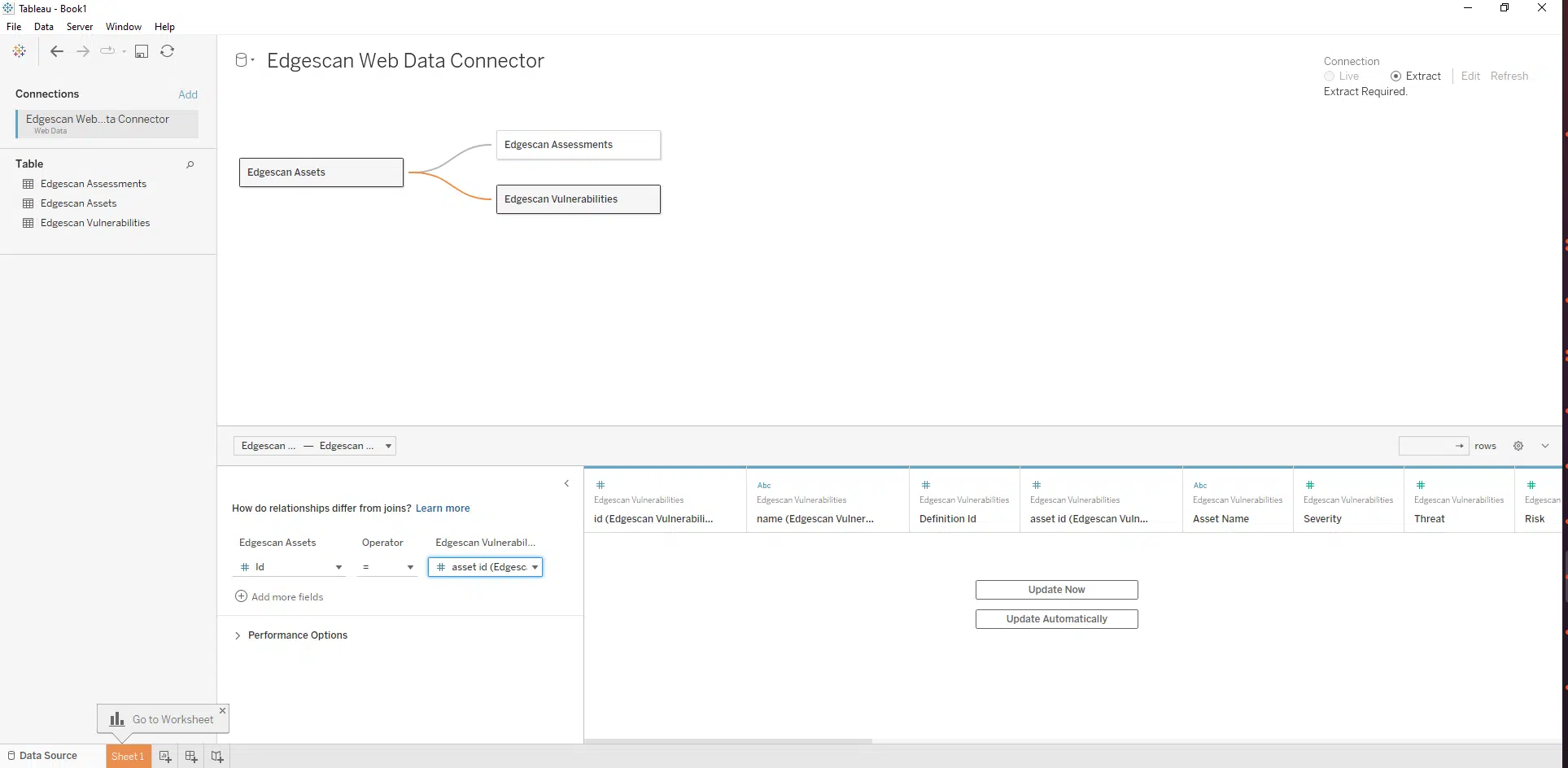Search tables with the magnifier icon

tap(190, 164)
